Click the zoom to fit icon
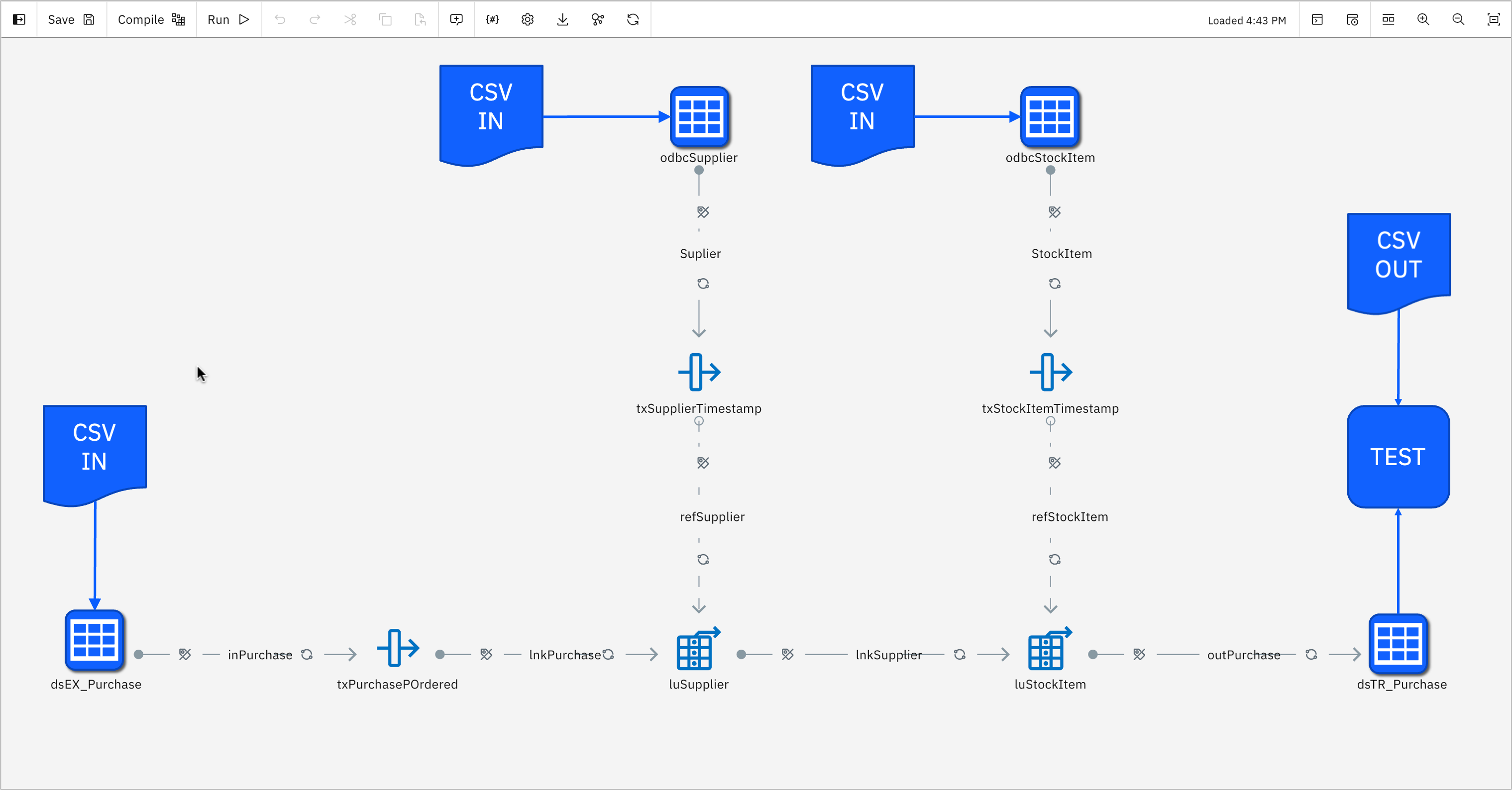 pos(1494,19)
